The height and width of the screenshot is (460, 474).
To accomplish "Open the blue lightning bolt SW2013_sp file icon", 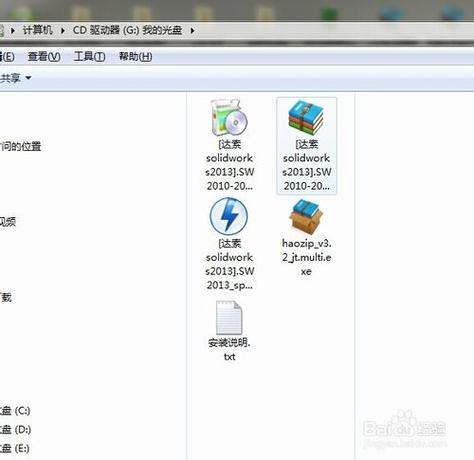I will click(x=229, y=216).
